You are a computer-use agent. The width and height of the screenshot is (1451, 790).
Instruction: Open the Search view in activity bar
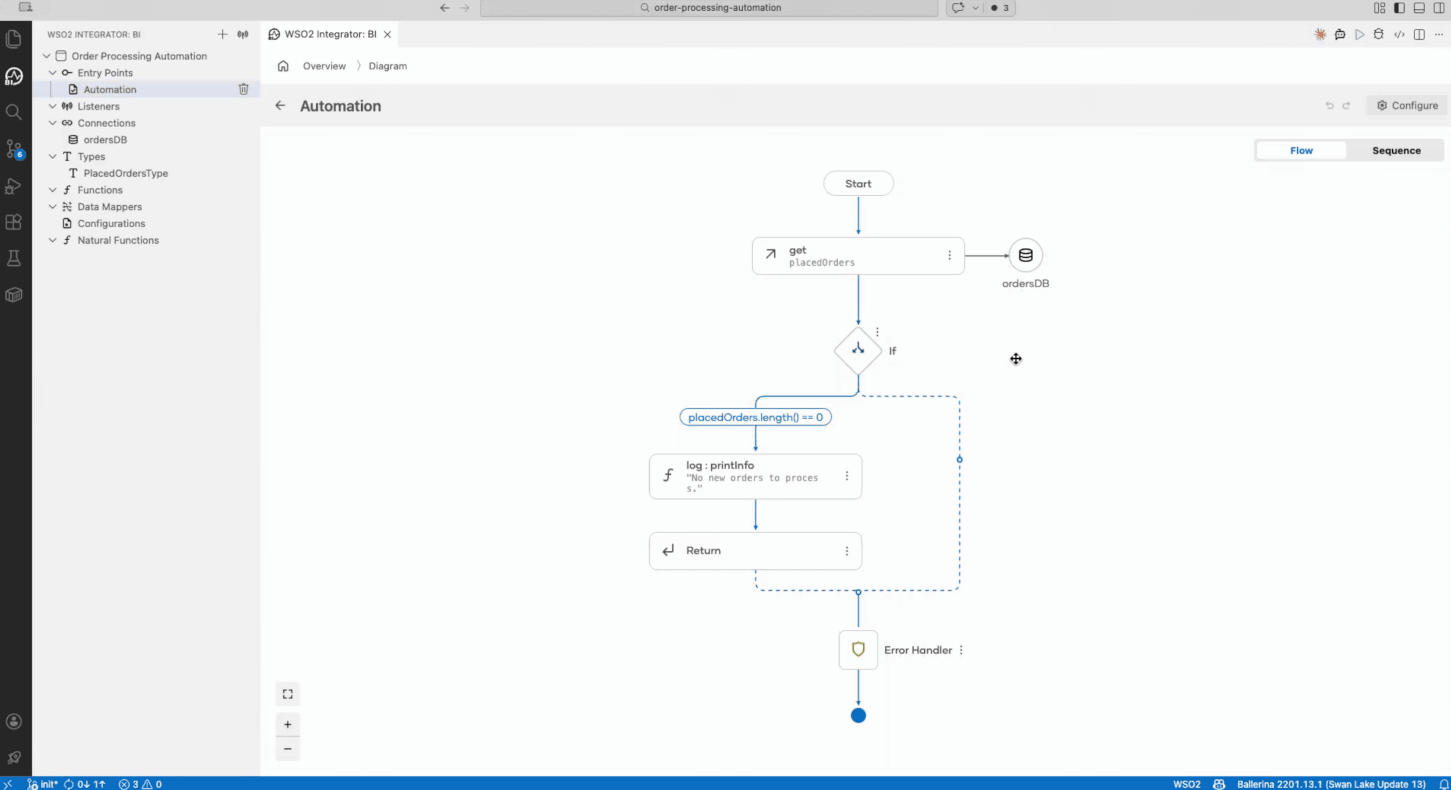click(x=14, y=112)
